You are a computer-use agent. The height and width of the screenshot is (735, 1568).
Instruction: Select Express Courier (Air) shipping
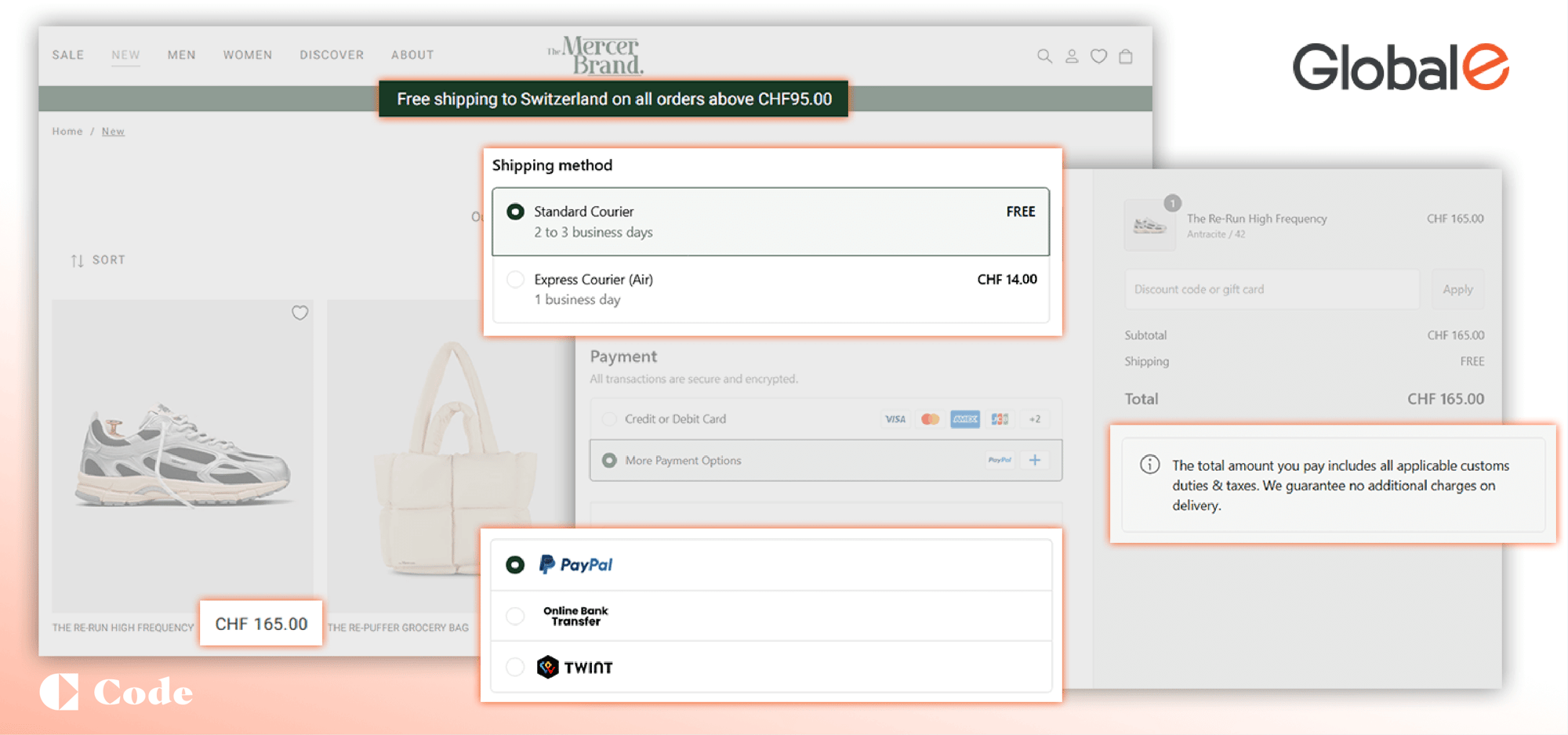click(515, 280)
